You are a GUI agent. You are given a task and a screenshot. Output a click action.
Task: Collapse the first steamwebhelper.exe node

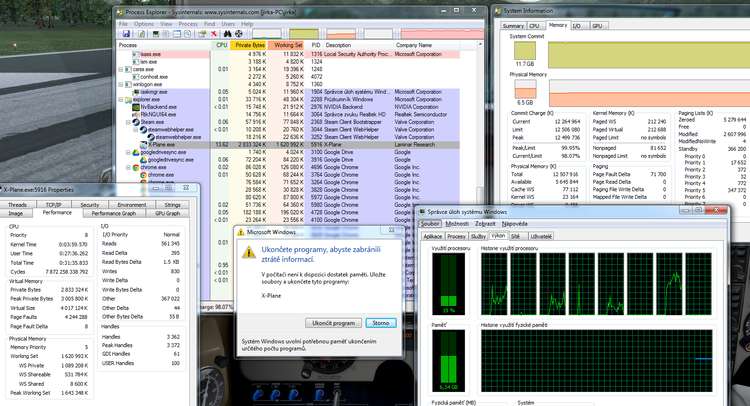tap(136, 130)
